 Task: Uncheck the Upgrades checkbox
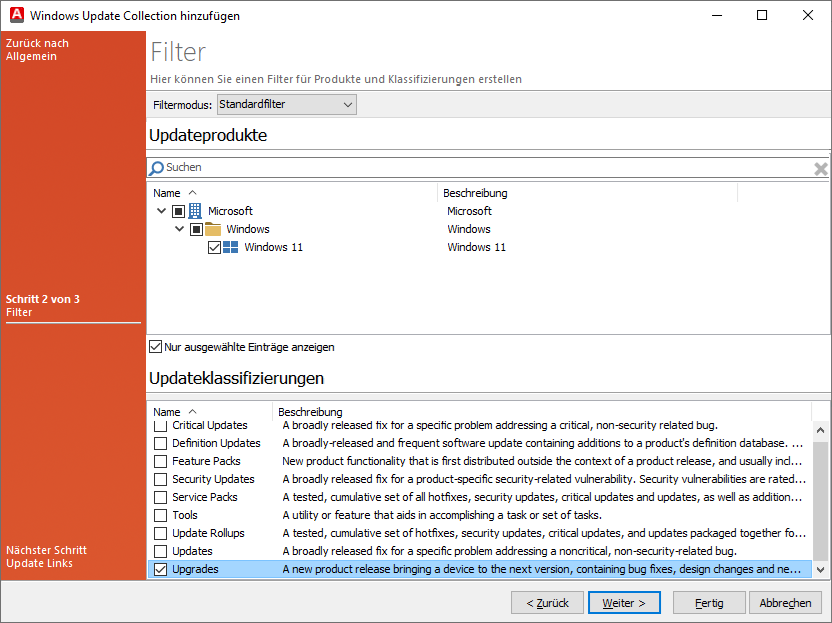[x=160, y=569]
